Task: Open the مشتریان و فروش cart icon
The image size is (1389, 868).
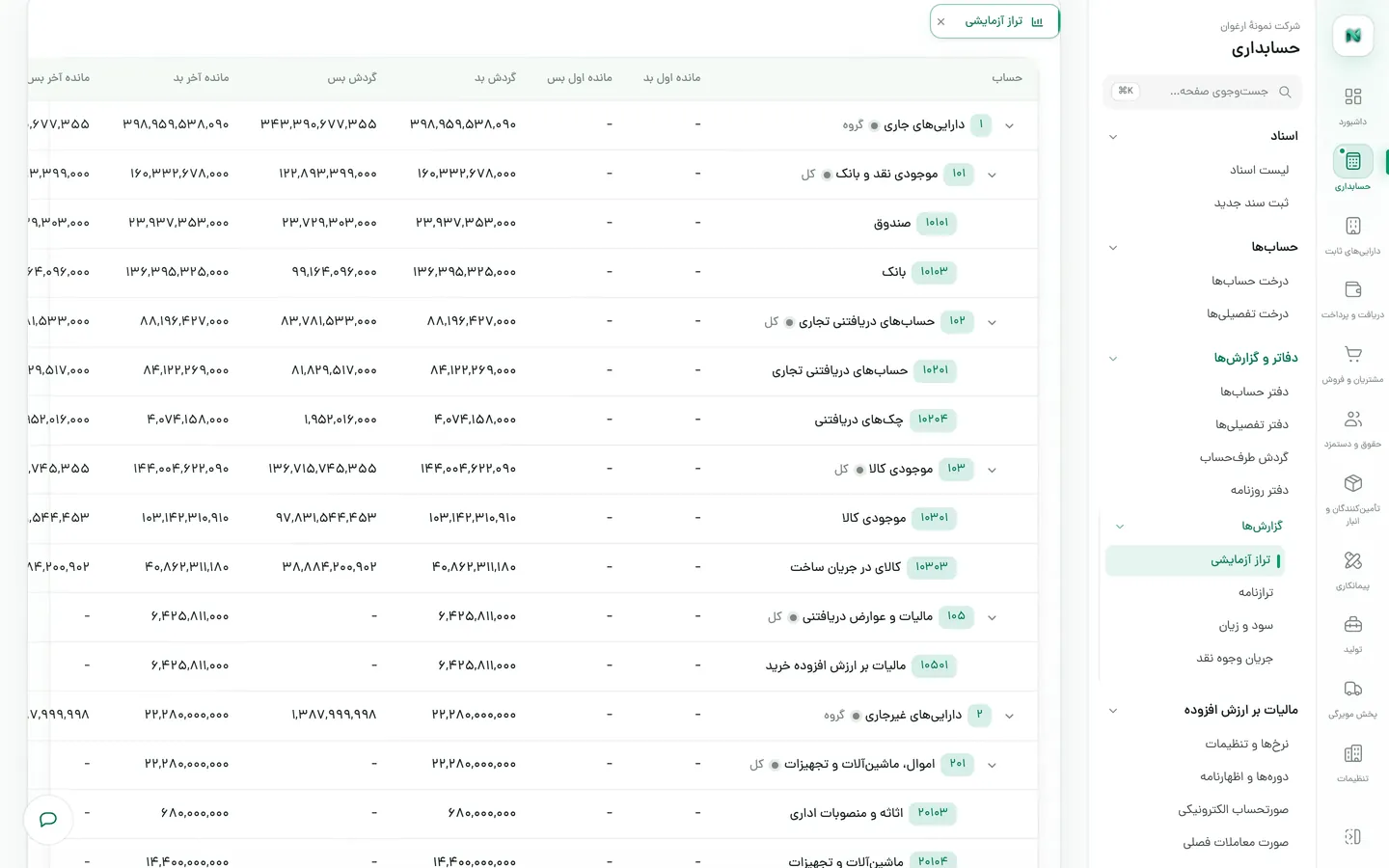Action: tap(1352, 354)
